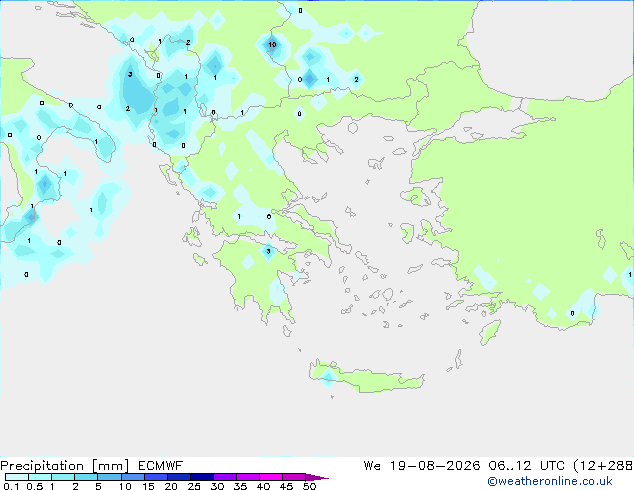Select the 25 to 30 mm legend swatch
Screen dimensions: 634x490
pos(201,477)
